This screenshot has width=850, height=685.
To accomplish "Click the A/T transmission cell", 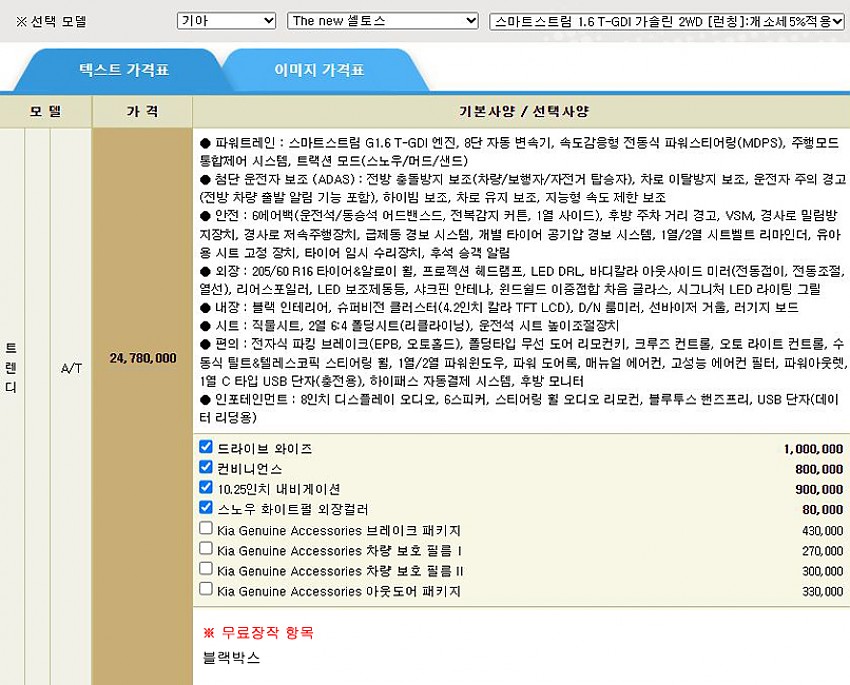I will (71, 368).
